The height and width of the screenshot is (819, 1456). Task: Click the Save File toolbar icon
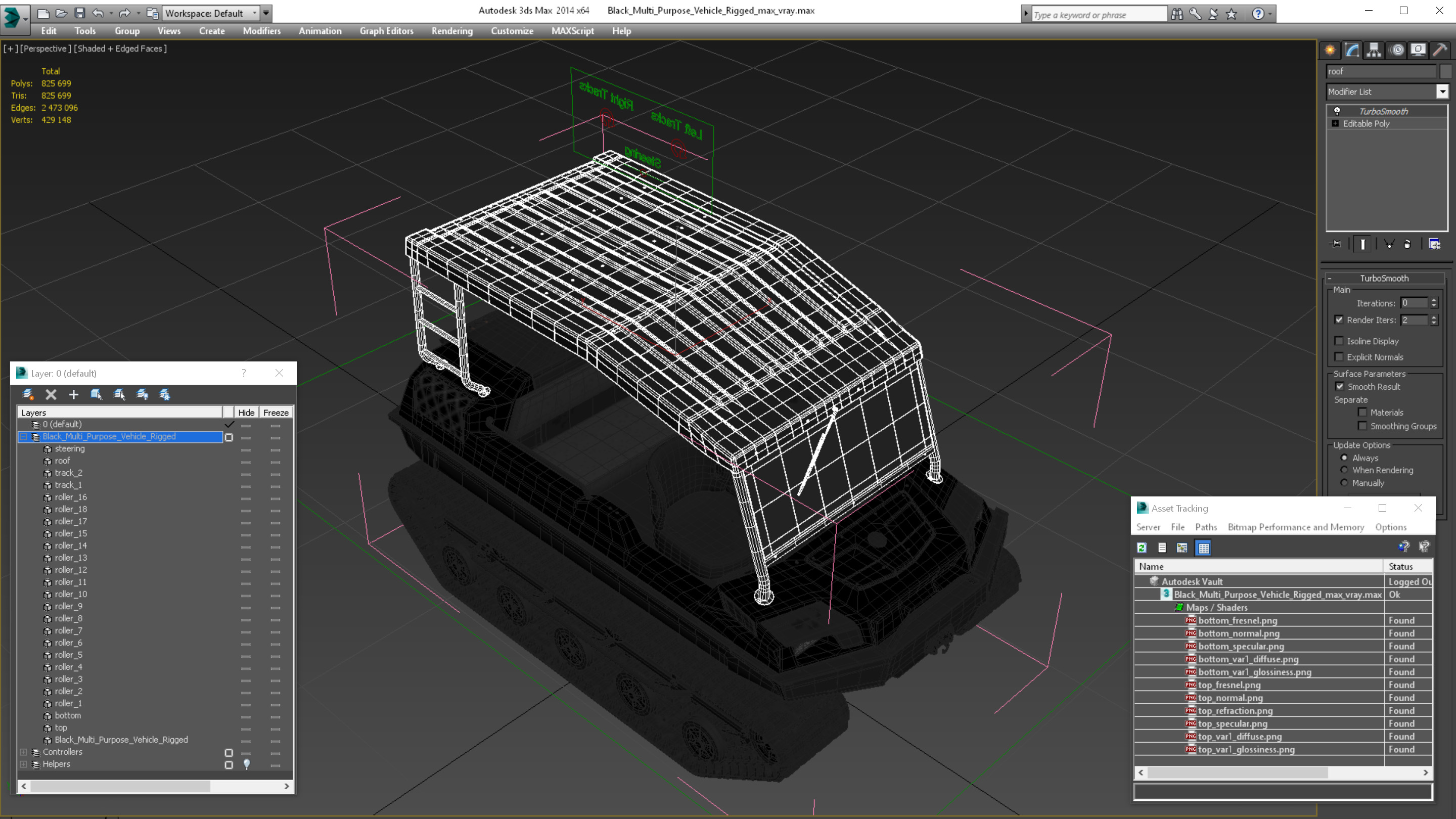(80, 13)
